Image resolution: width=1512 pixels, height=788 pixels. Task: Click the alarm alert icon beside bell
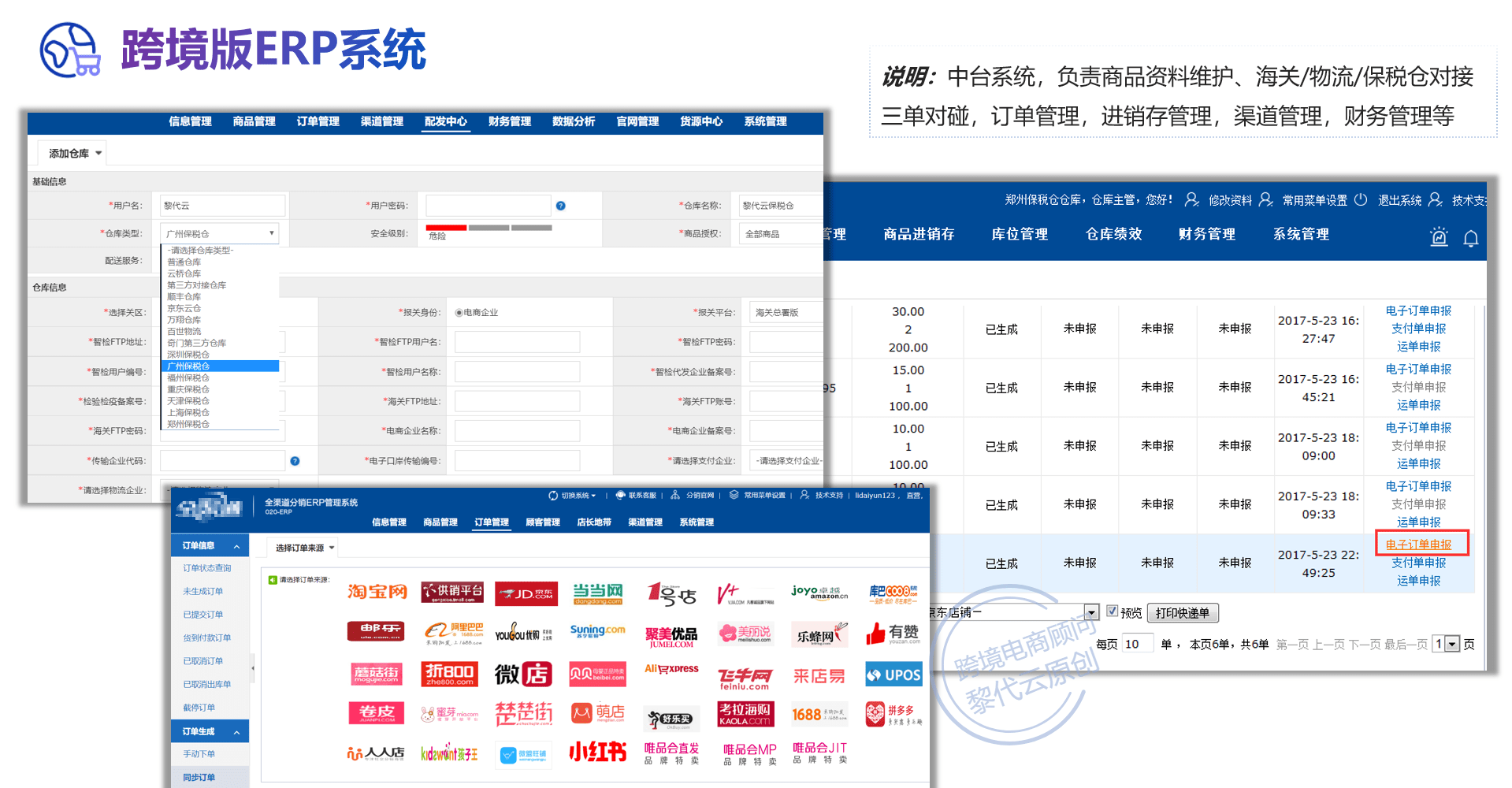click(1439, 236)
